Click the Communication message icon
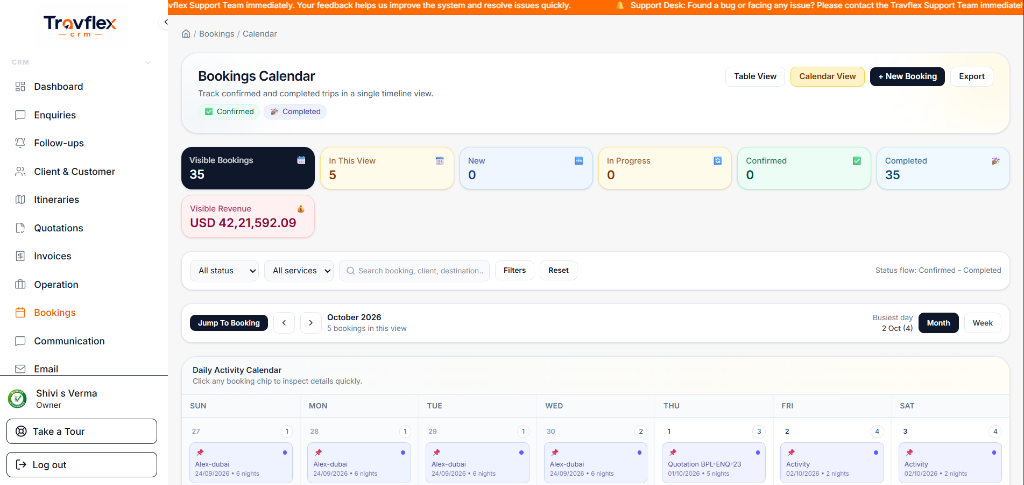The width and height of the screenshot is (1024, 485). (x=20, y=341)
